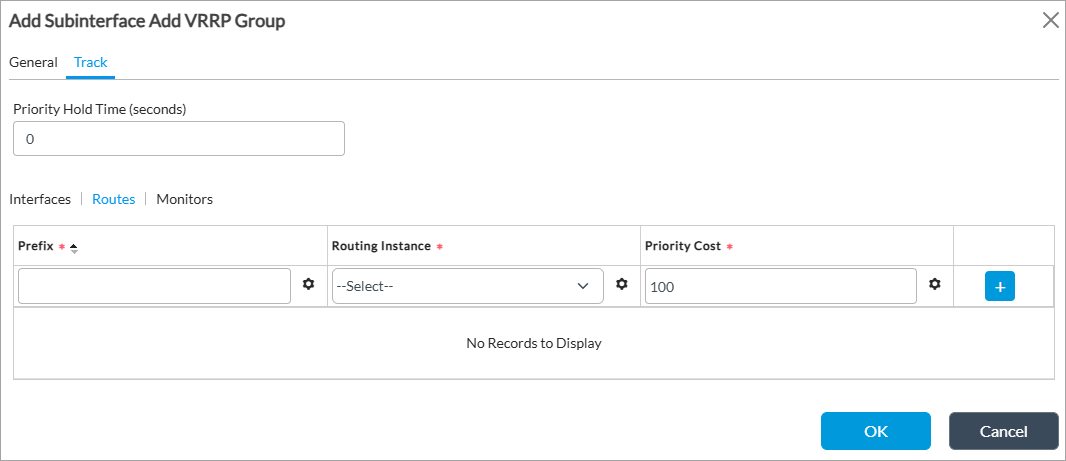Image resolution: width=1066 pixels, height=461 pixels.
Task: Show the Routes tracking section
Action: coord(113,199)
